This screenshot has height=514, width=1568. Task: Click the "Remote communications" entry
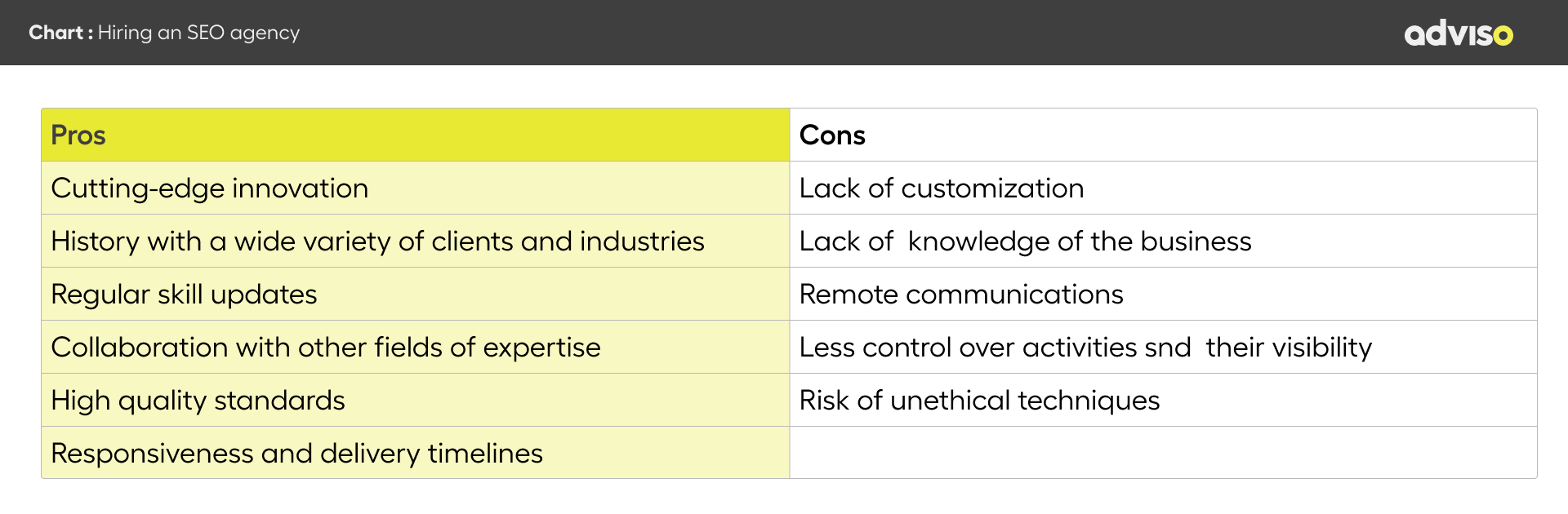[961, 295]
